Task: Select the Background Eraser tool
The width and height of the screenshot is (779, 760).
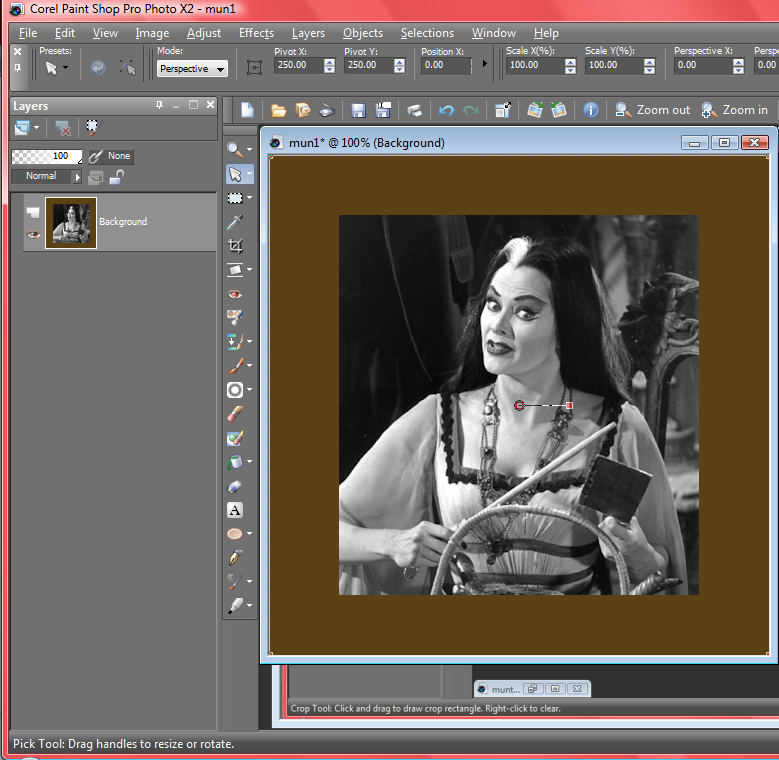Action: coord(234,438)
